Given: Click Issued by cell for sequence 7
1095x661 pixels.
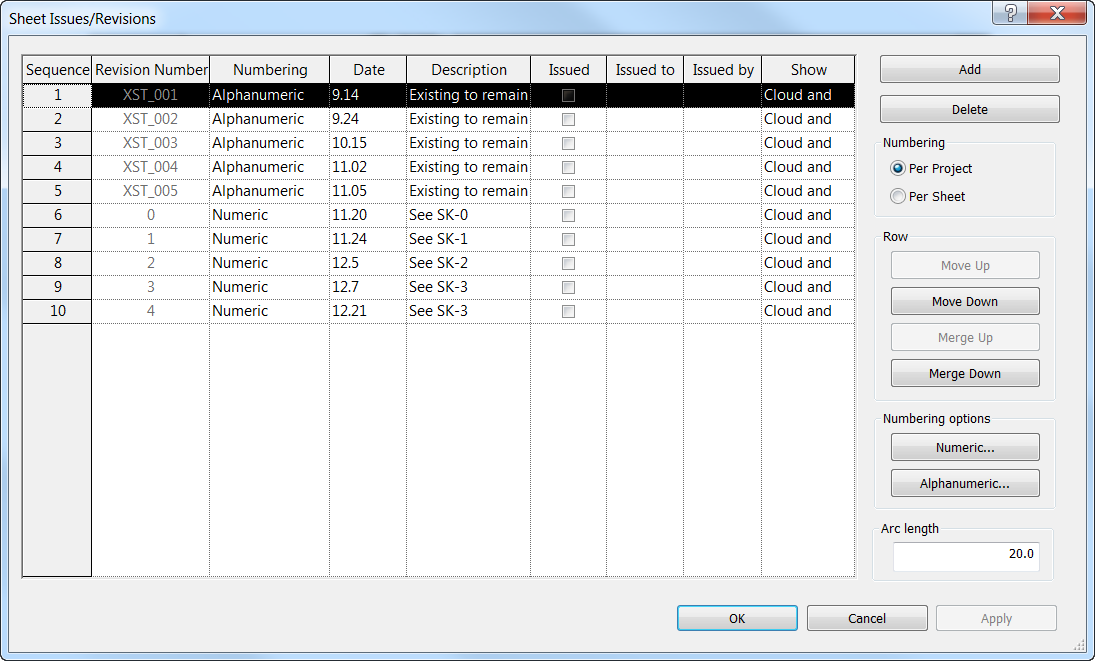Looking at the screenshot, I should pyautogui.click(x=723, y=239).
